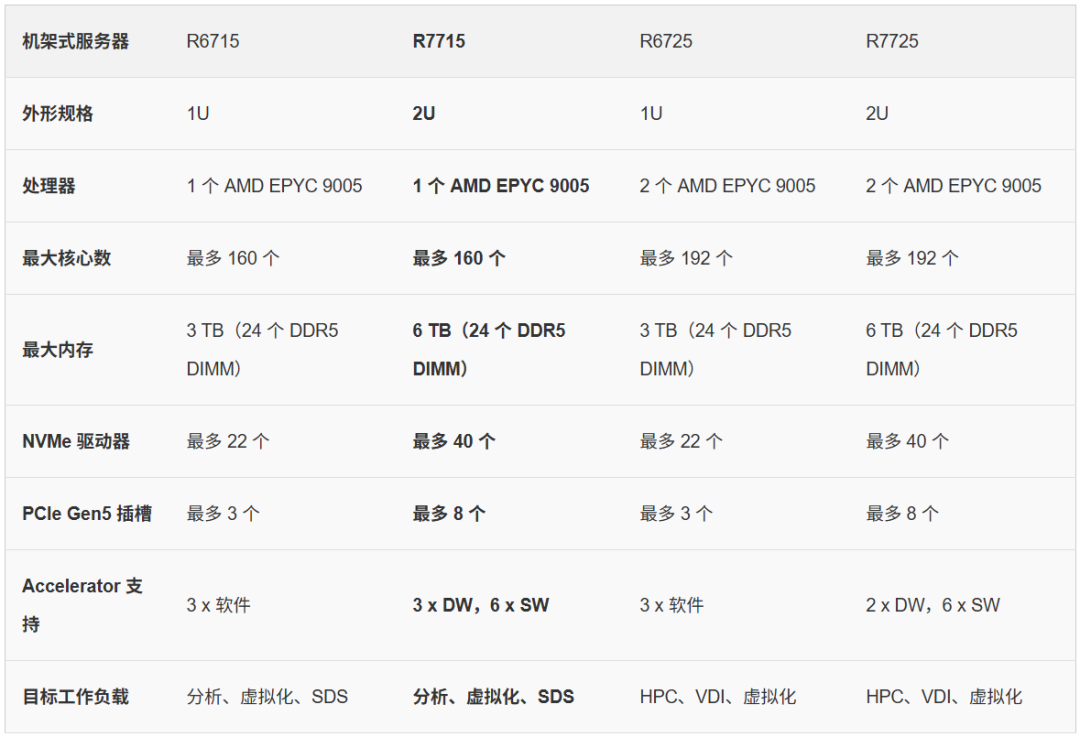Select the R6715 column header
The width and height of the screenshot is (1080, 737).
[x=213, y=41]
